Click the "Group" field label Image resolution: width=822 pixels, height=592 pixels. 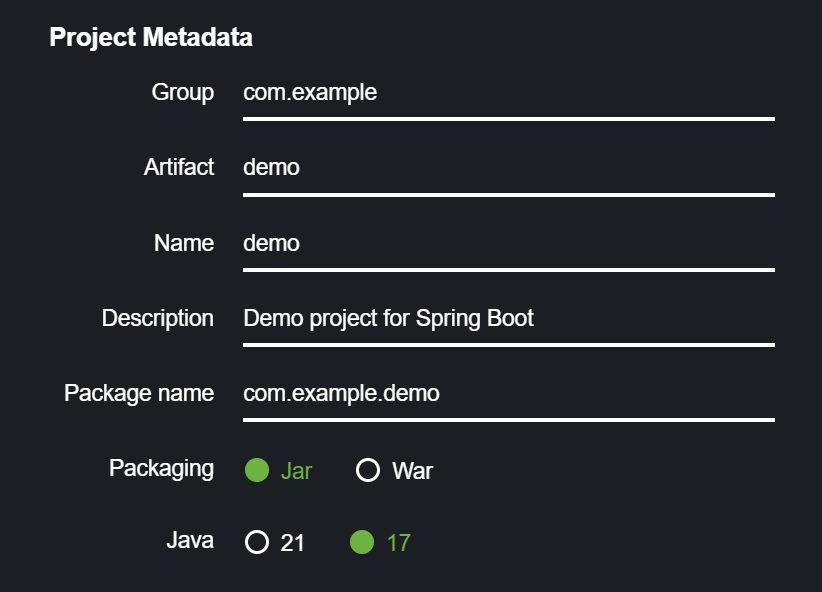(x=183, y=93)
